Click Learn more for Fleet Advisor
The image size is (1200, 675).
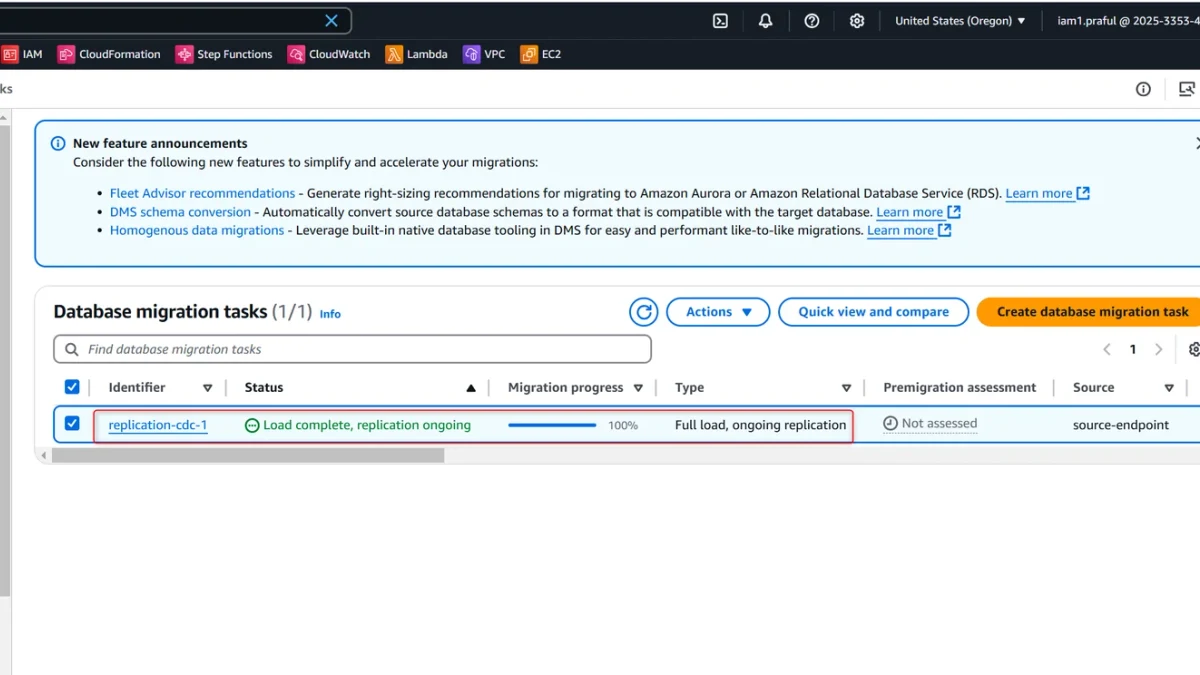pos(1047,193)
